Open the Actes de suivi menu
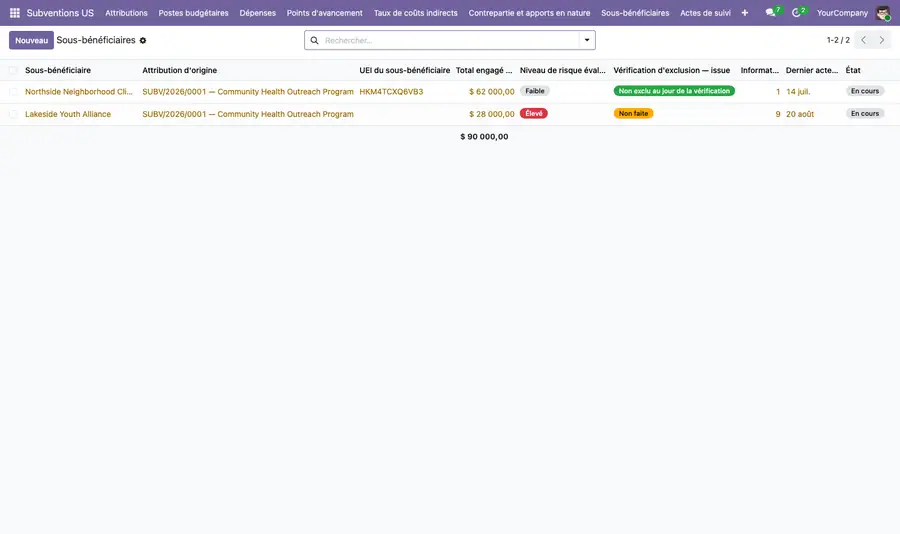 (x=705, y=13)
